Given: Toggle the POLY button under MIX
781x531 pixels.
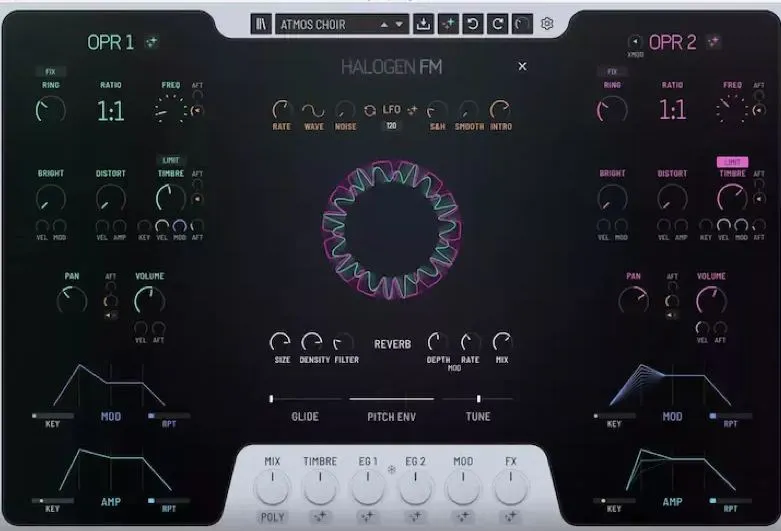Looking at the screenshot, I should (272, 517).
